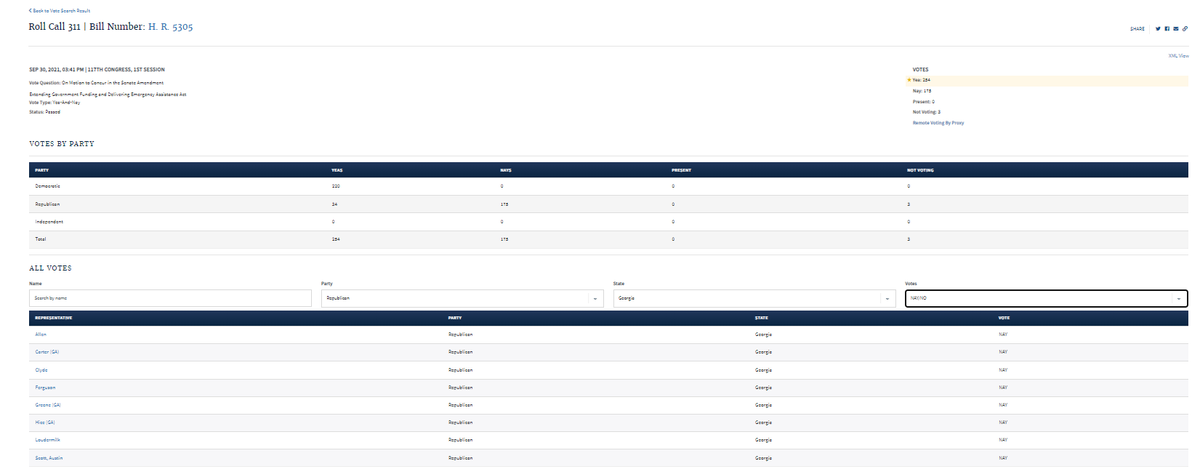Click the Total row in Votes by Party
This screenshot has width=1200, height=472.
click(x=609, y=239)
